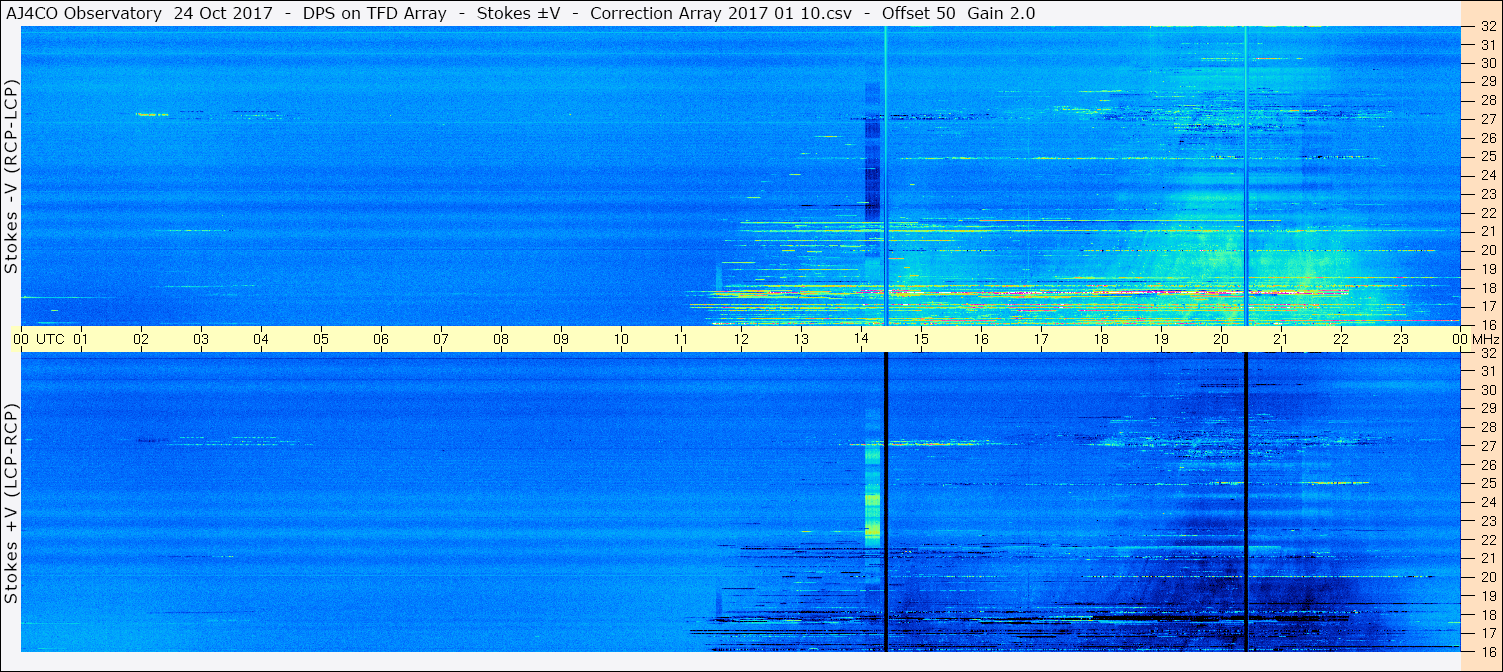Click 27 MHz label in Stokes -V panel
The height and width of the screenshot is (672, 1503).
1488,119
